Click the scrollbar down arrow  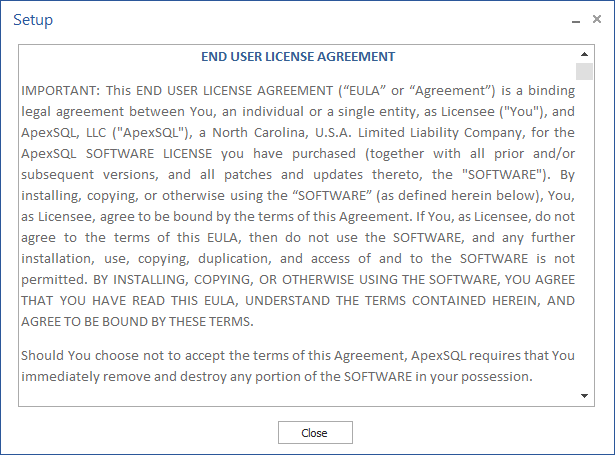(x=584, y=396)
